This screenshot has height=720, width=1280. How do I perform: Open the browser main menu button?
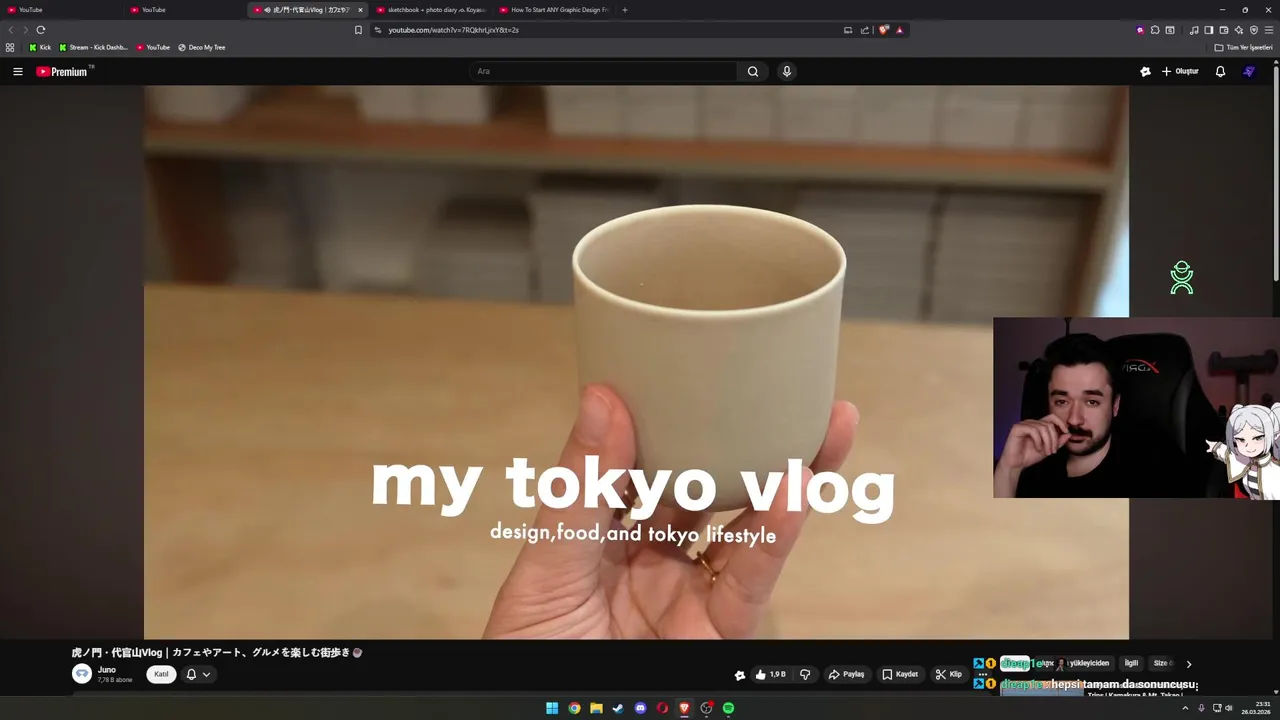(1269, 30)
